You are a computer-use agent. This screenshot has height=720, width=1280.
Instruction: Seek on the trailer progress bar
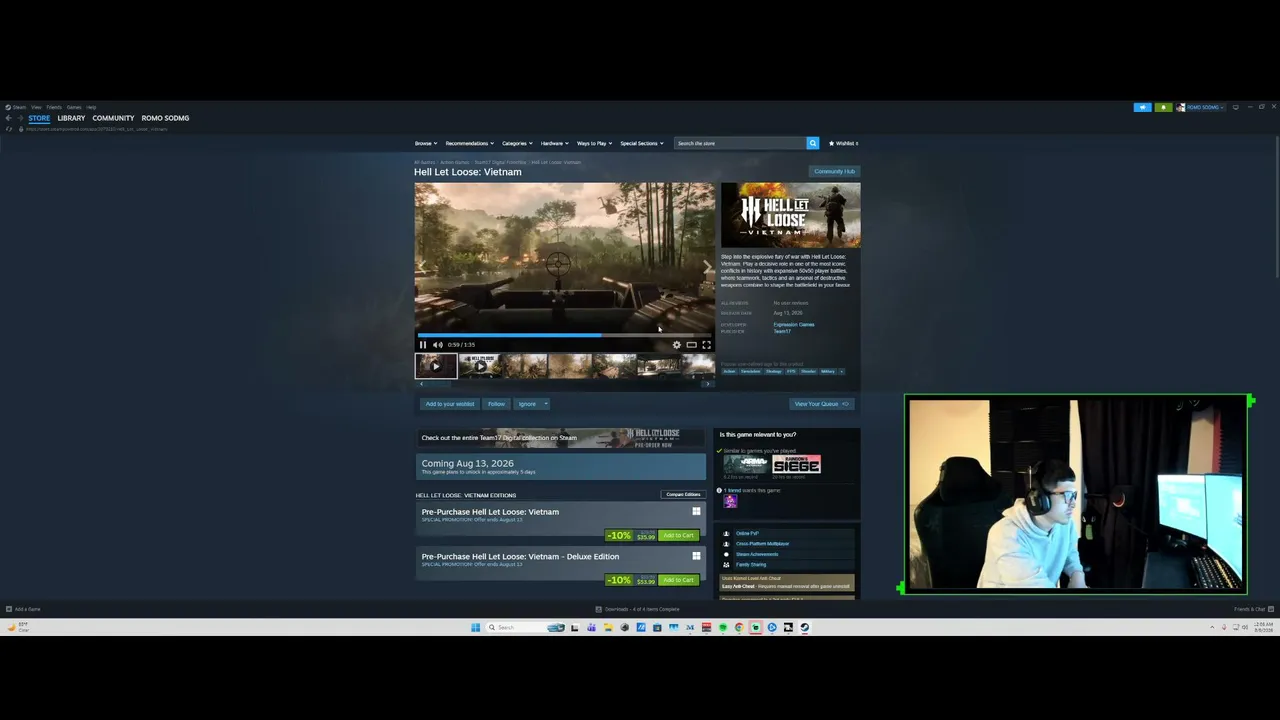click(x=565, y=336)
